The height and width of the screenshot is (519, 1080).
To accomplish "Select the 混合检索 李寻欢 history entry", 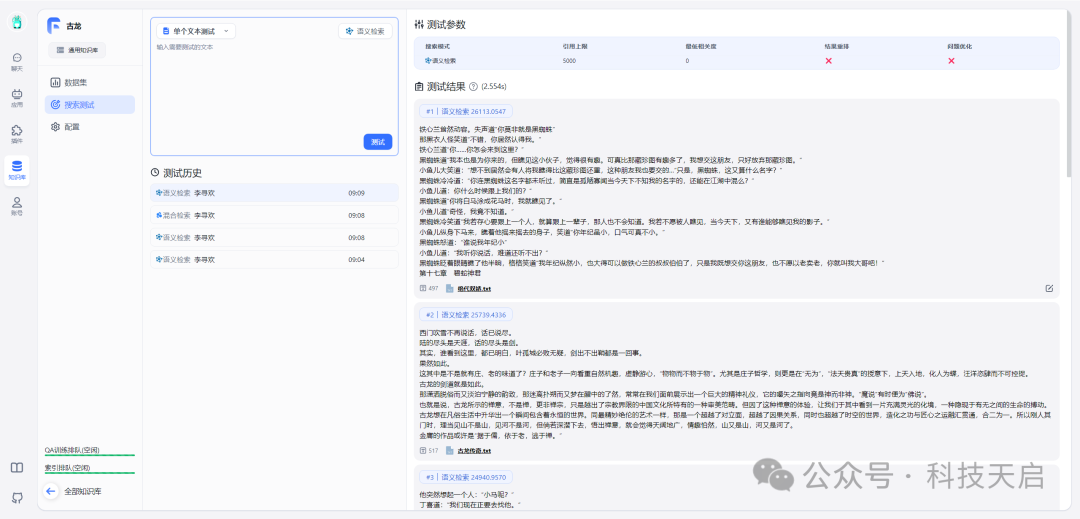I will pos(274,215).
